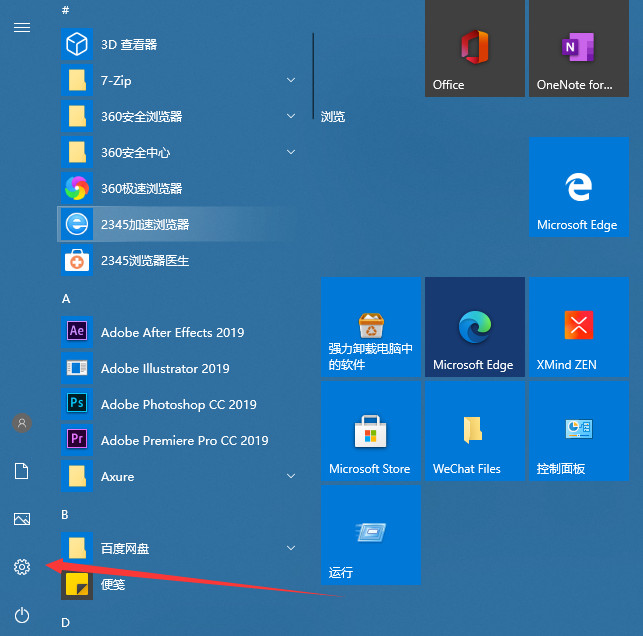Expand the 7-Zip folder chevron

point(291,80)
